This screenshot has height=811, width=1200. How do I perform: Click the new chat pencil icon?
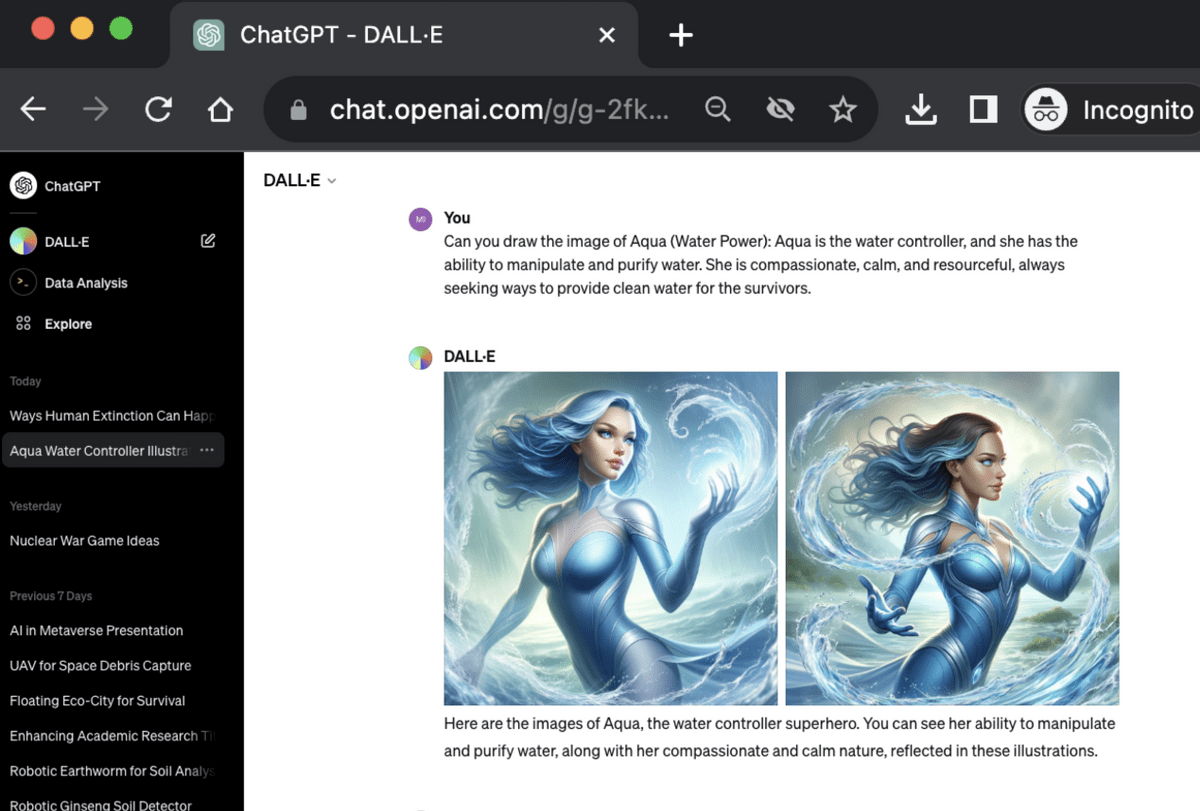[208, 241]
